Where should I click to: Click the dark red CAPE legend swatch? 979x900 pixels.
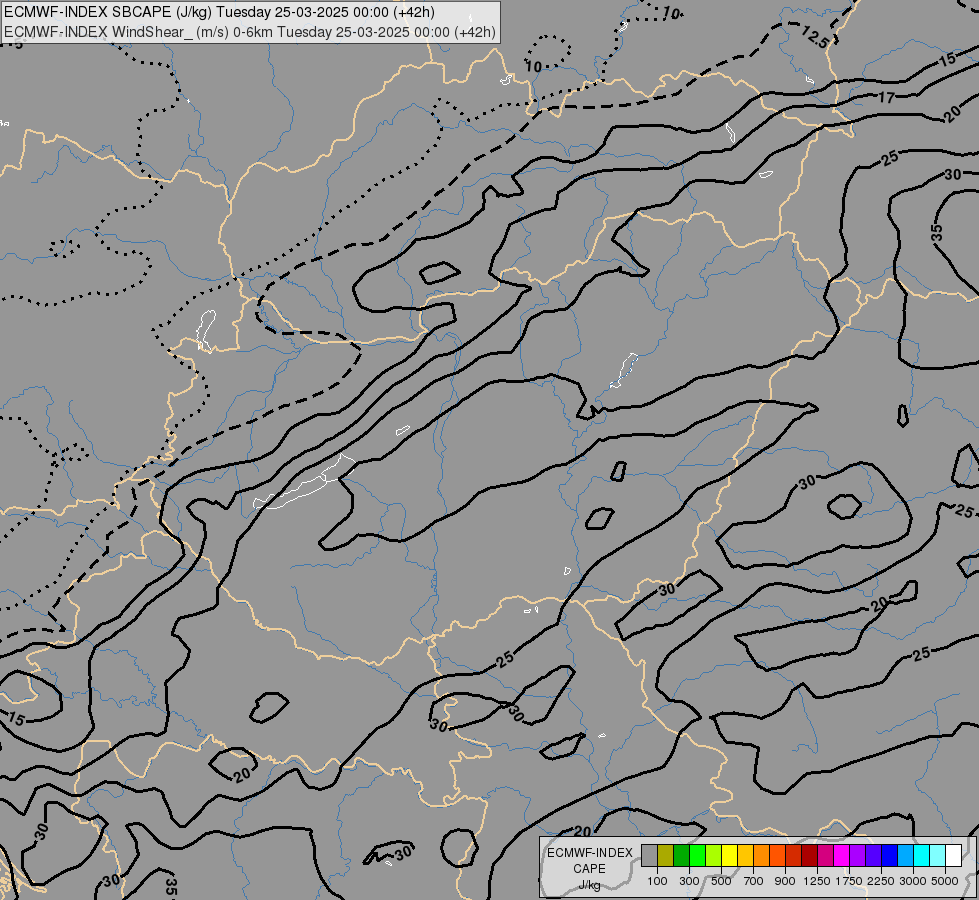coord(809,856)
